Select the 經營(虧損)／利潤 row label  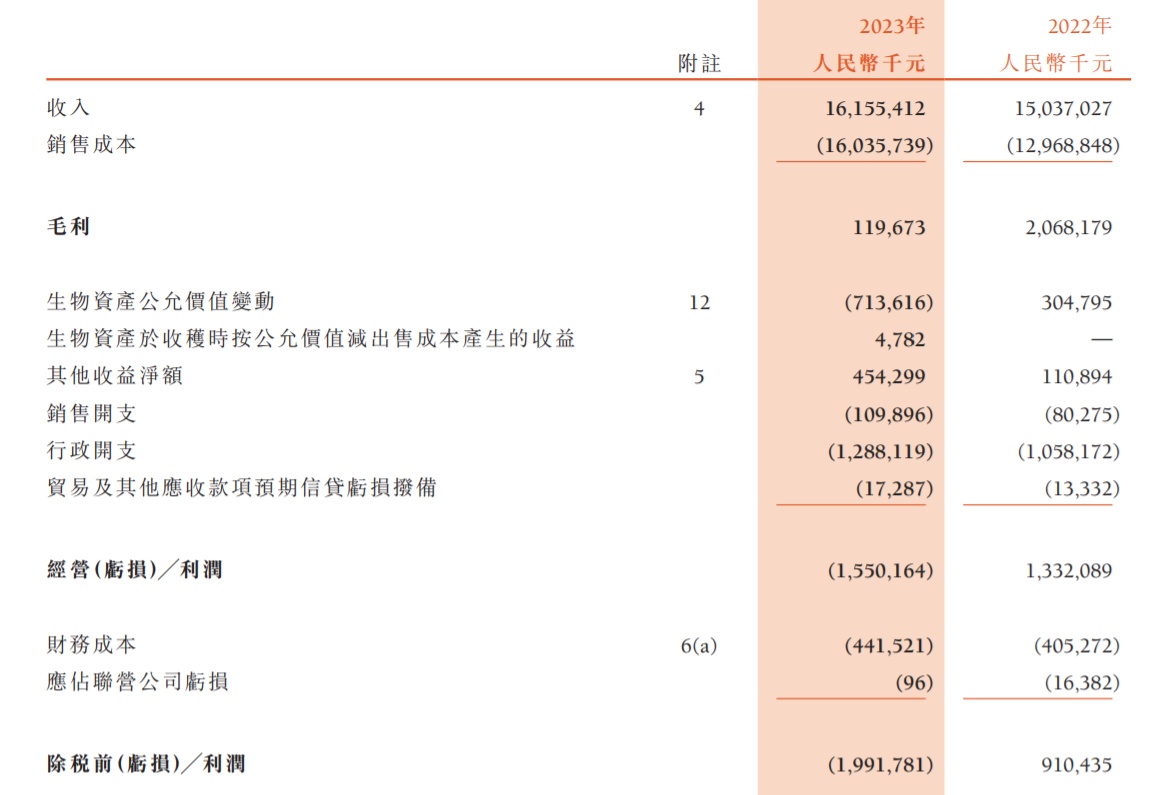tap(134, 570)
